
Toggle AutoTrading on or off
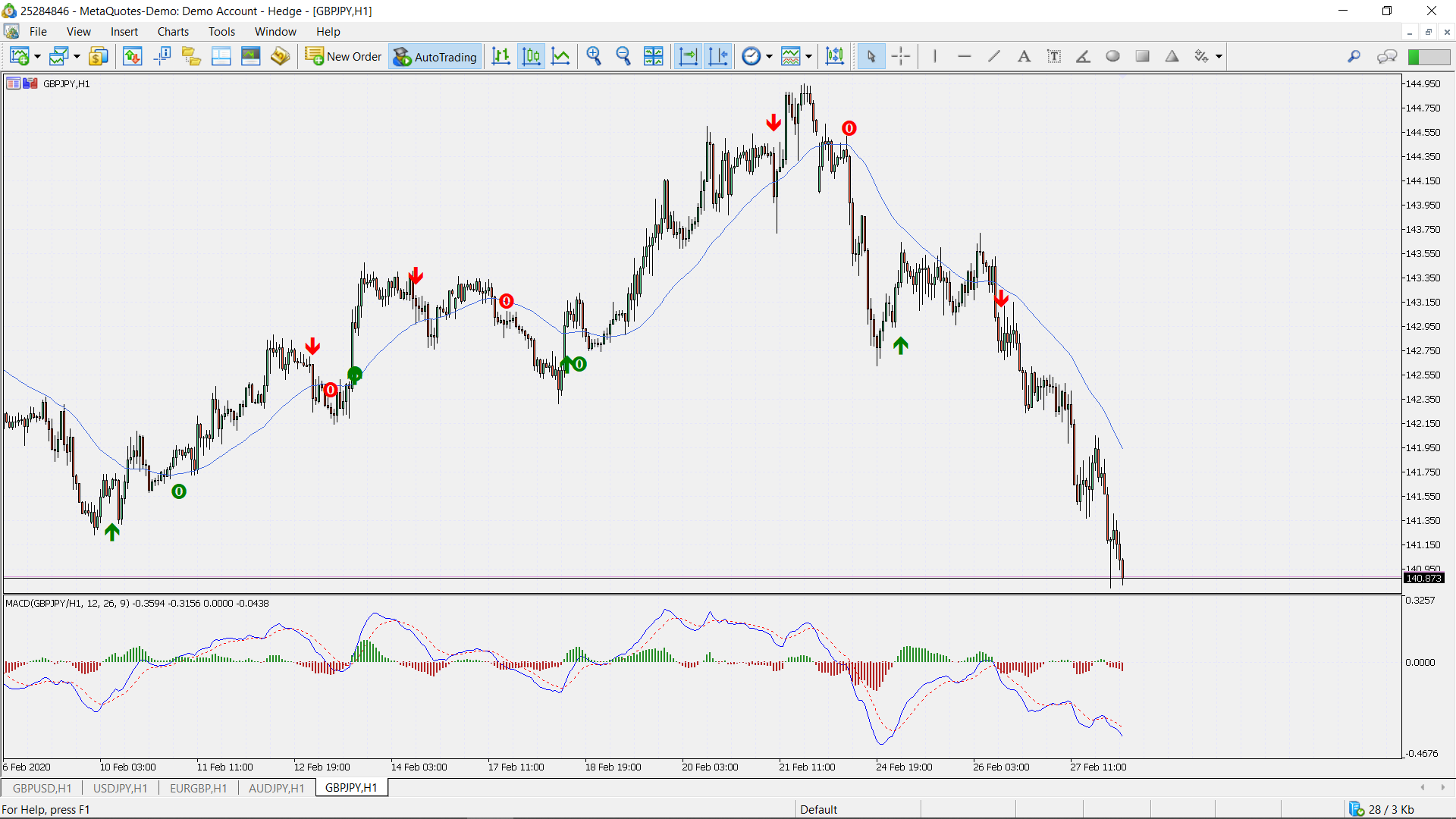[435, 56]
